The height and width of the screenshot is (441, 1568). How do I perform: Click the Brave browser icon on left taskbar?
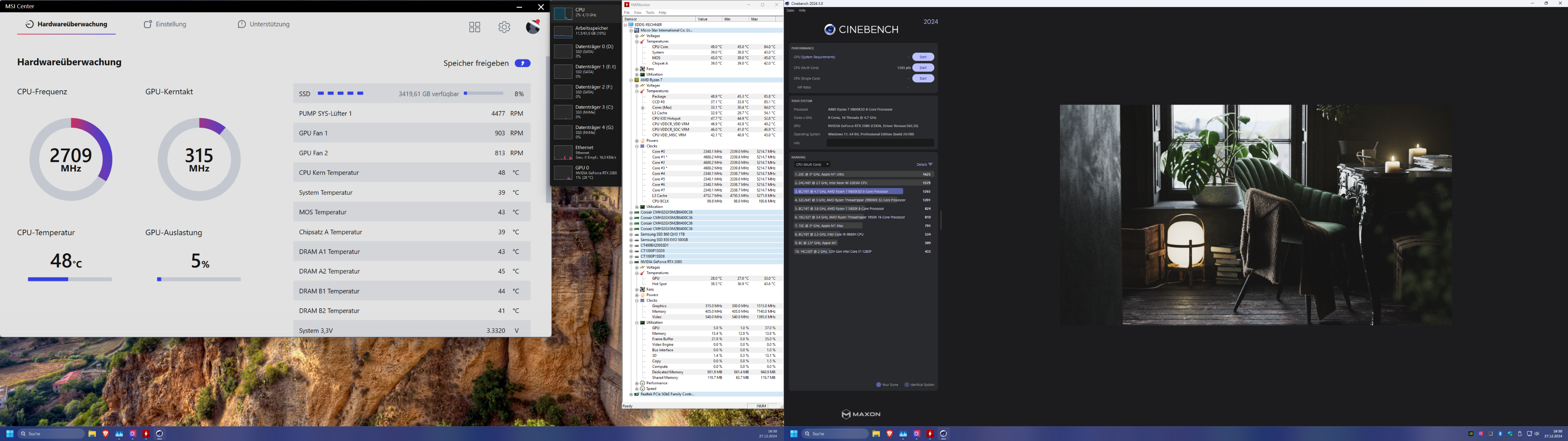coord(105,434)
